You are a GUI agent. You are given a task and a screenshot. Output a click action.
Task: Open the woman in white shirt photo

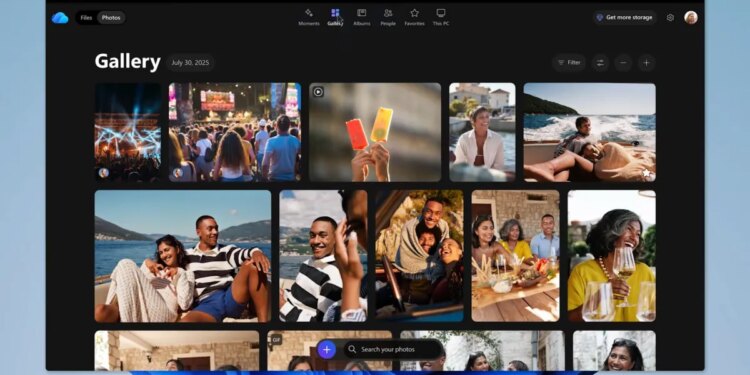click(x=482, y=132)
